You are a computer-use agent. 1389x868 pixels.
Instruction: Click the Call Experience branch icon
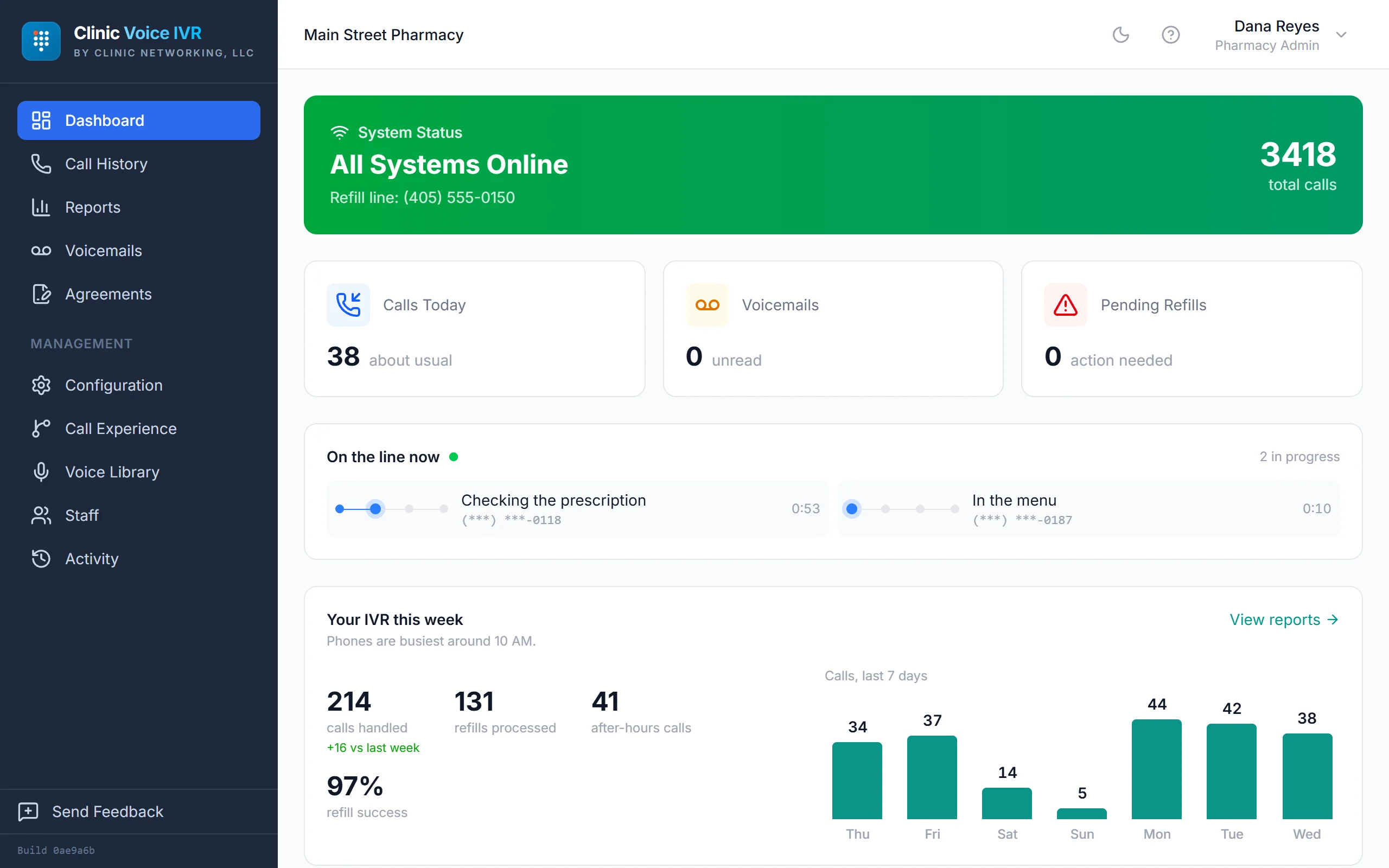[x=41, y=428]
